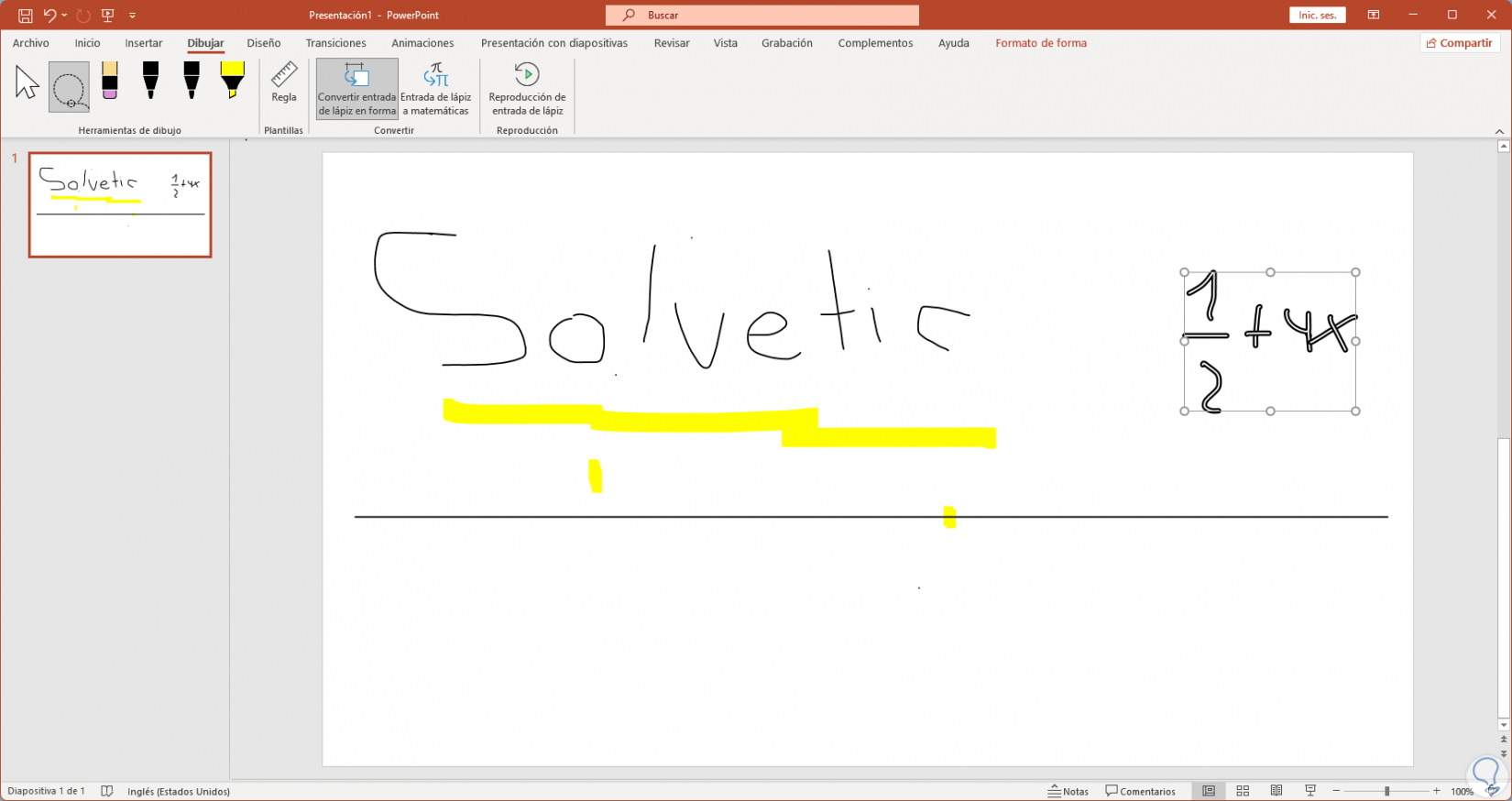Toggle the Regla ruler

tap(284, 83)
